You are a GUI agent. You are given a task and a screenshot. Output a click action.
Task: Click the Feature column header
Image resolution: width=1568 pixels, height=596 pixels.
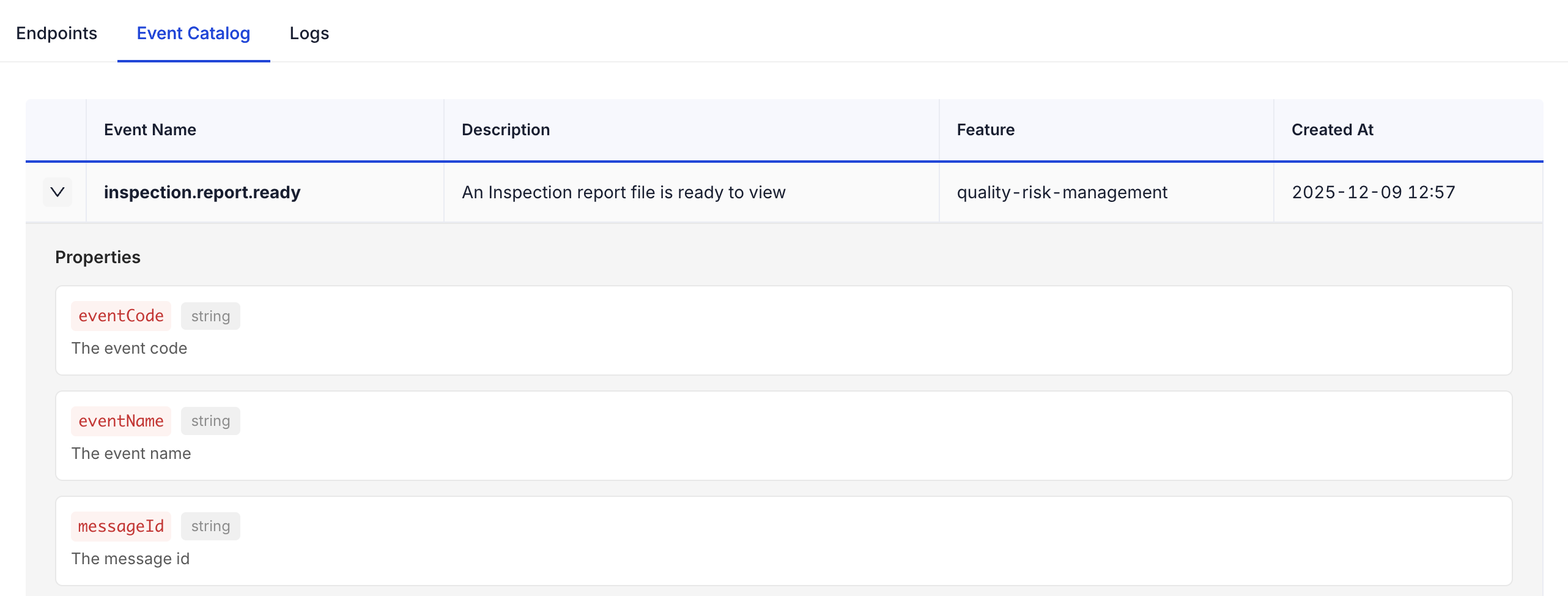click(x=985, y=130)
